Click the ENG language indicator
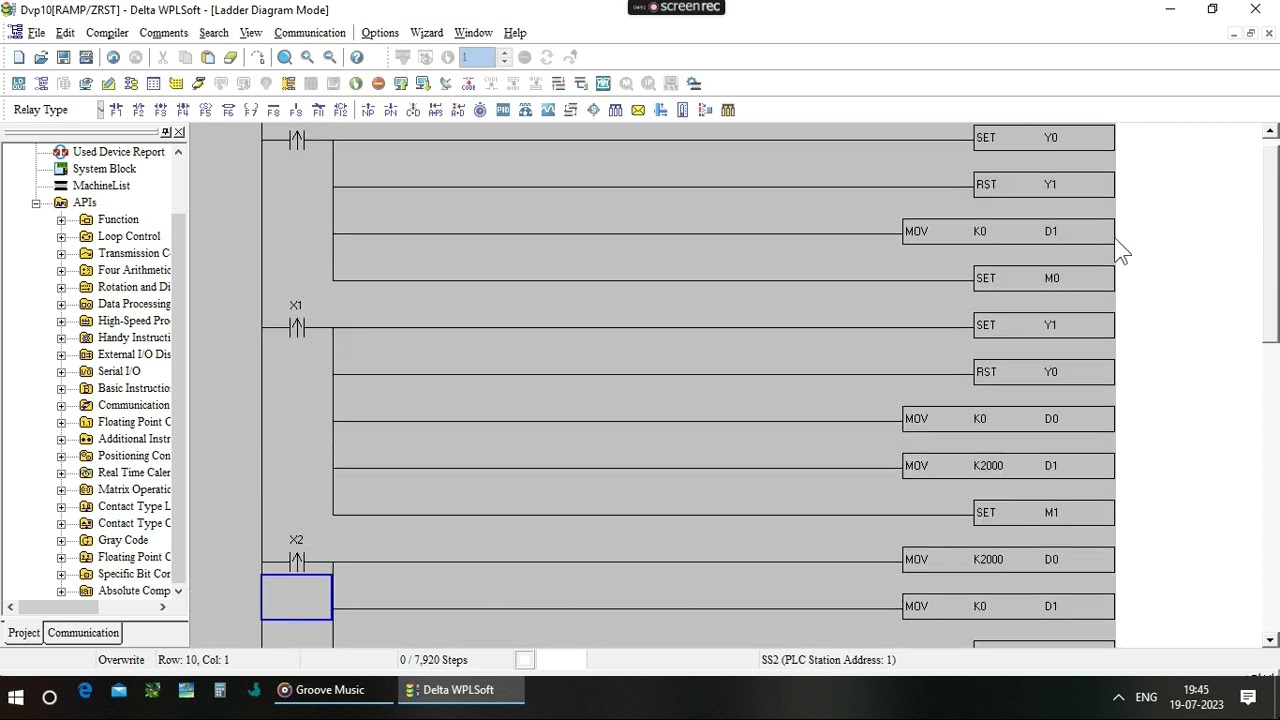This screenshot has width=1280, height=720. pyautogui.click(x=1146, y=697)
